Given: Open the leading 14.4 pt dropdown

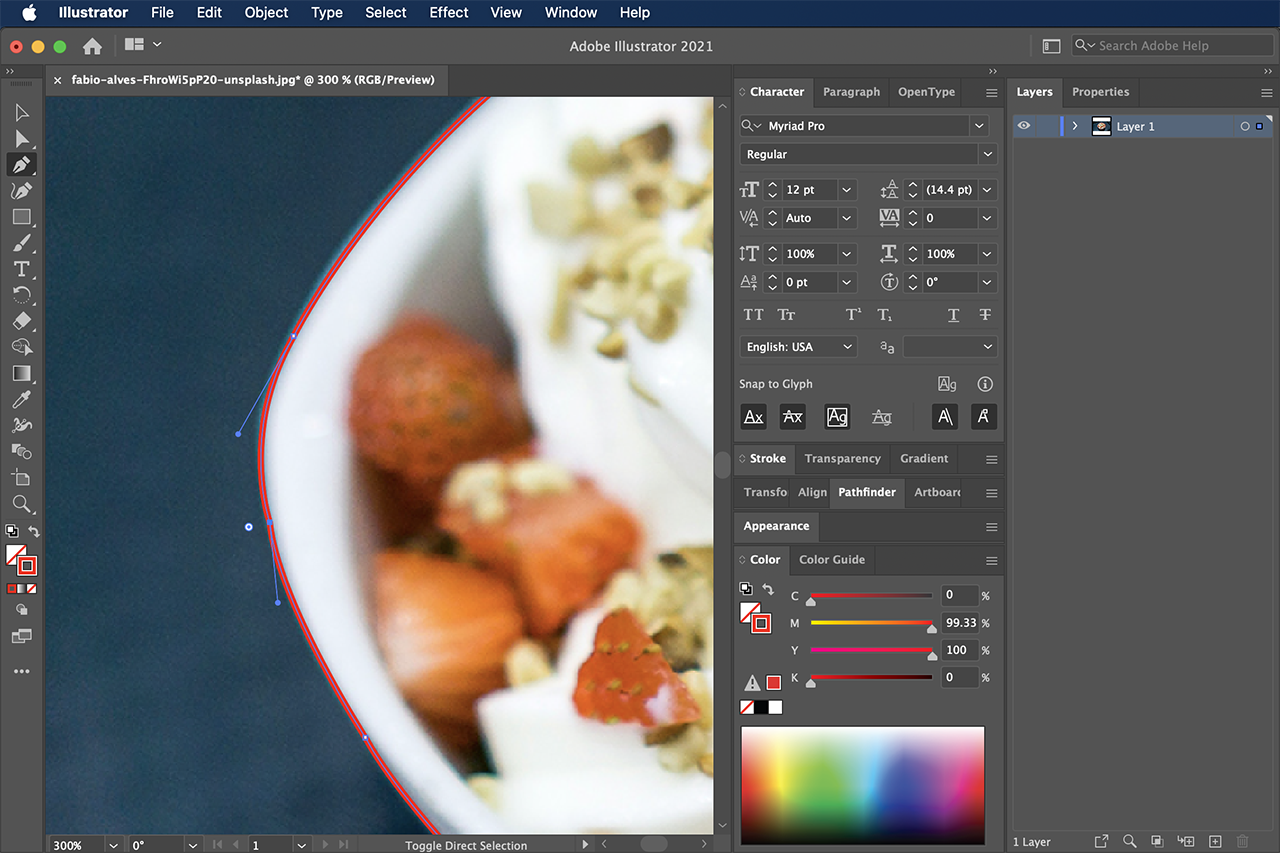Looking at the screenshot, I should pos(987,190).
